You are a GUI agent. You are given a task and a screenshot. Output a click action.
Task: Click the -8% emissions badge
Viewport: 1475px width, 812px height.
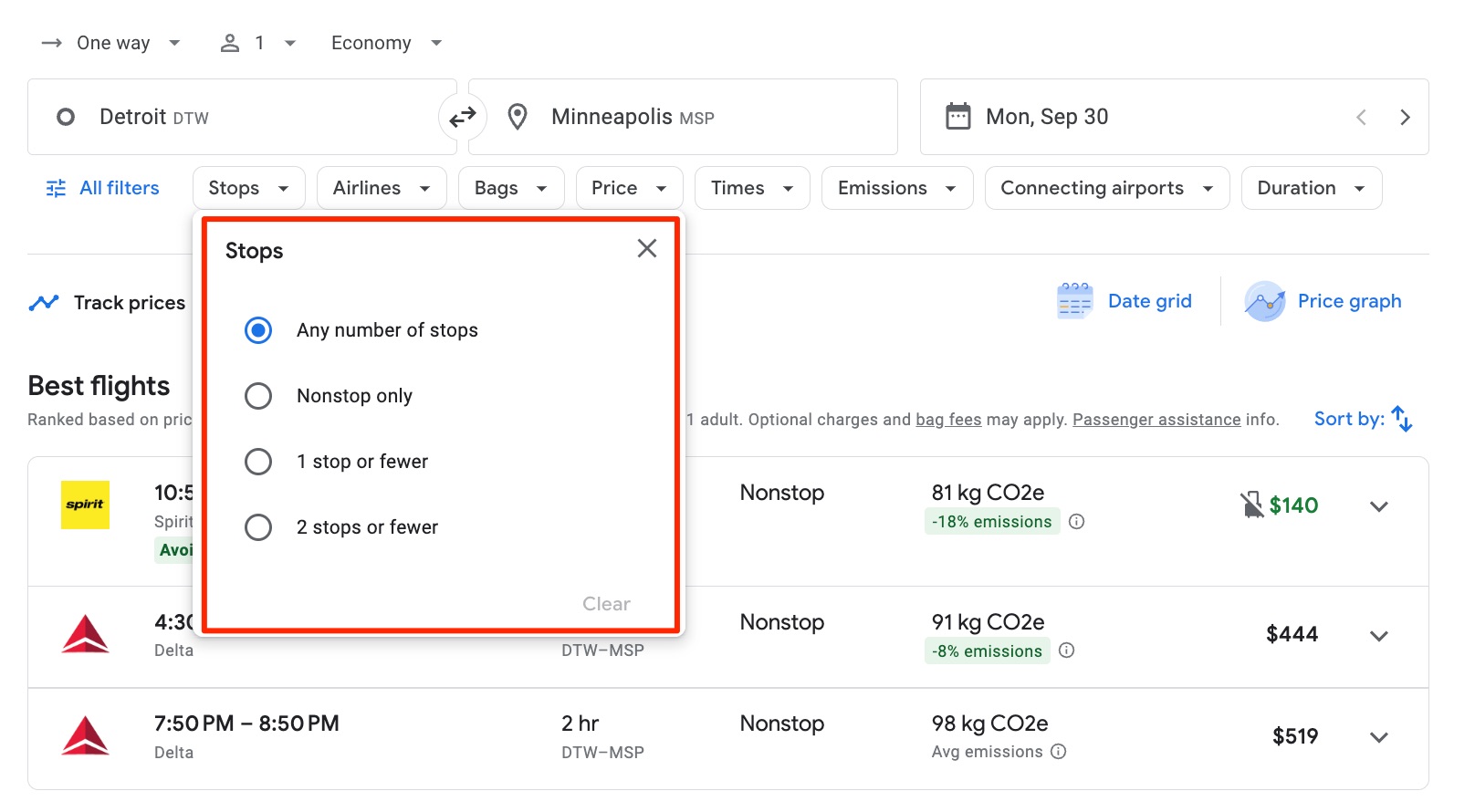987,651
